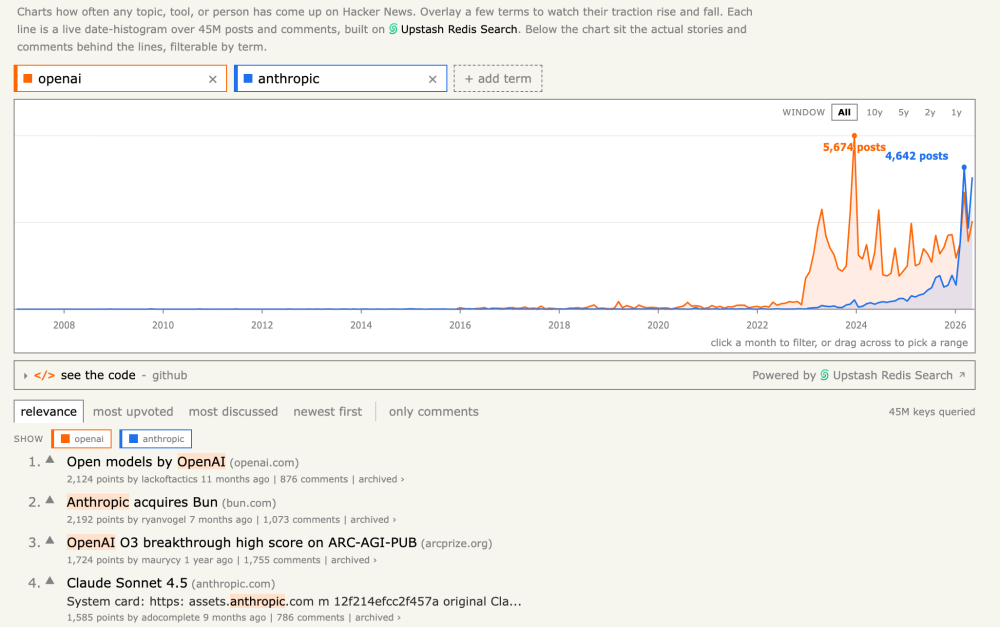1000x627 pixels.
Task: Click the 4,642 posts anthropic peak marker
Action: click(x=964, y=167)
